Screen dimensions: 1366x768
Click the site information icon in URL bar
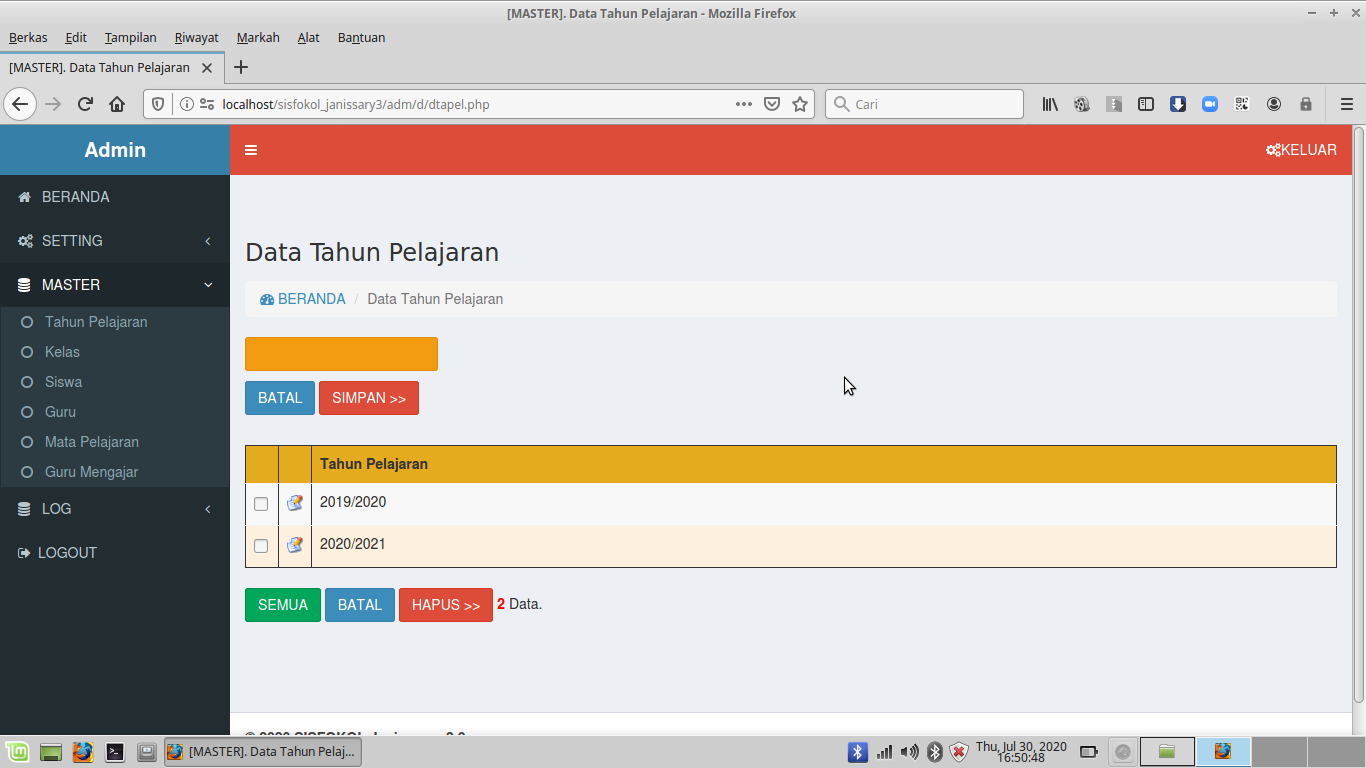[186, 104]
